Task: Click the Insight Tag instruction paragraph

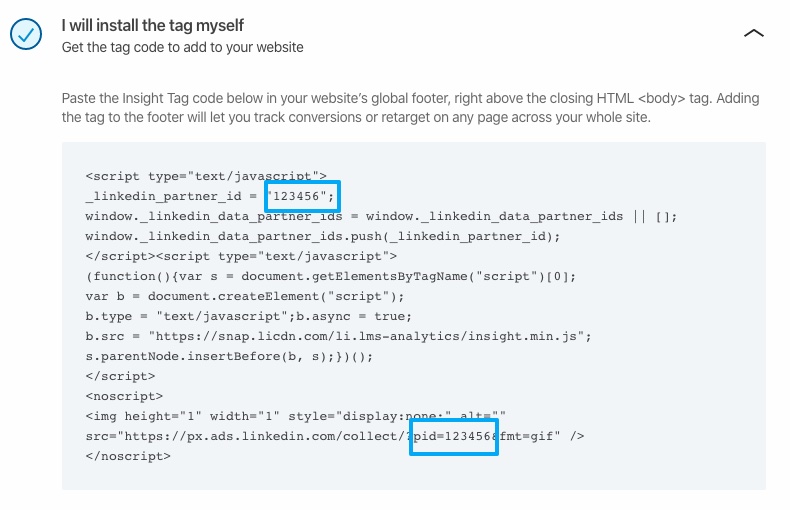Action: click(x=410, y=107)
